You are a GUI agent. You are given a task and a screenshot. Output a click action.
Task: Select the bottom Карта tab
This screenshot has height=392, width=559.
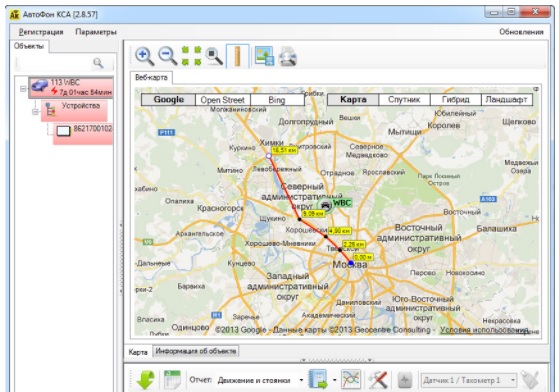138,352
